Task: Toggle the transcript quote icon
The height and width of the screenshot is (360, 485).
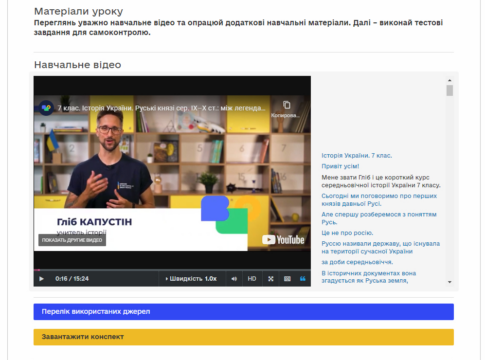Action: (303, 279)
